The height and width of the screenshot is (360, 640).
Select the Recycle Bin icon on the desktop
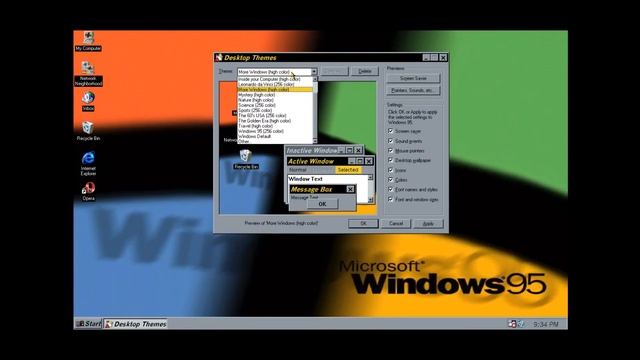tap(88, 131)
